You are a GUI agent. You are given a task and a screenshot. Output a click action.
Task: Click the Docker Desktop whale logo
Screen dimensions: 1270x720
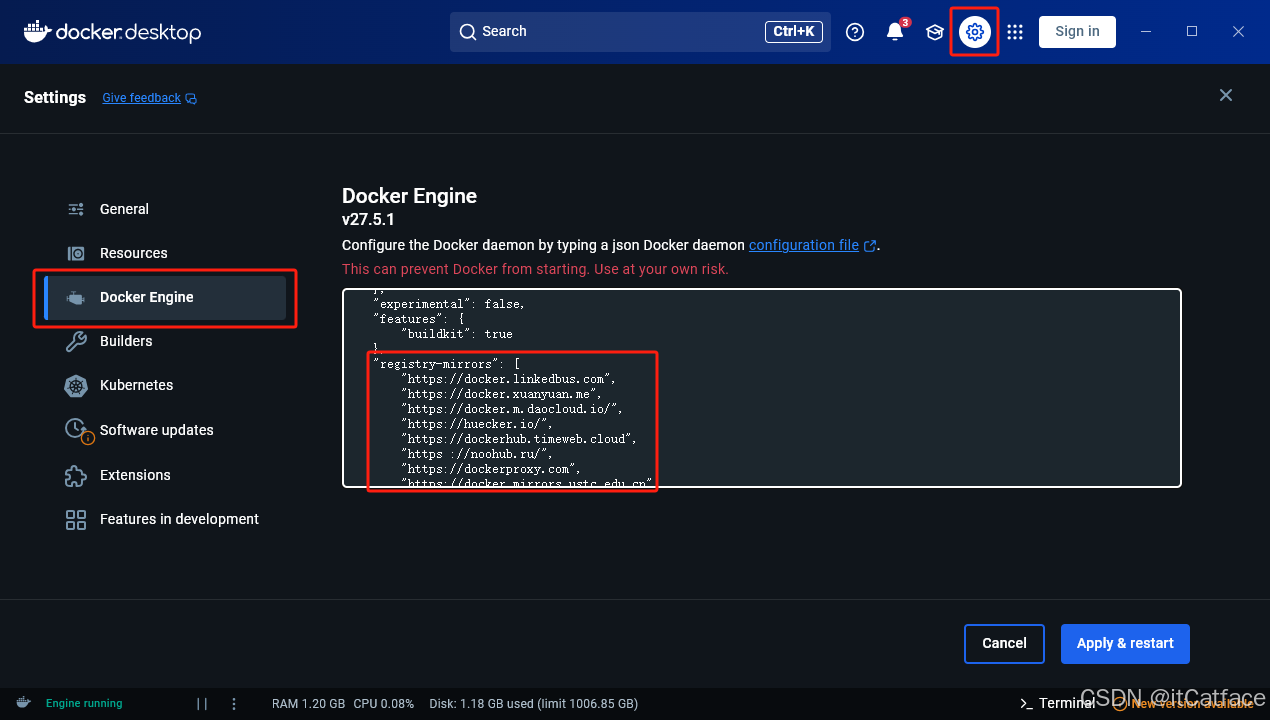tap(36, 31)
